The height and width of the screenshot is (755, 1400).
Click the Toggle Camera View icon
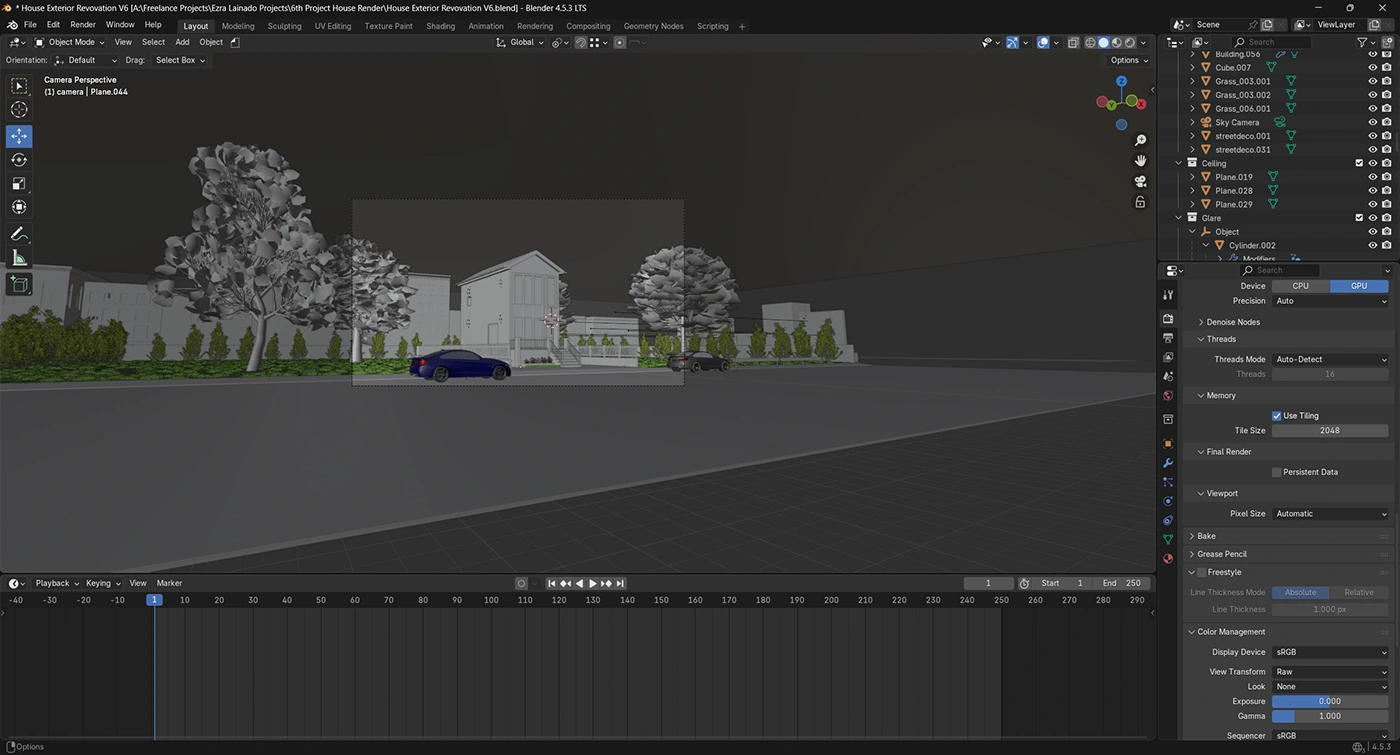coord(1140,181)
